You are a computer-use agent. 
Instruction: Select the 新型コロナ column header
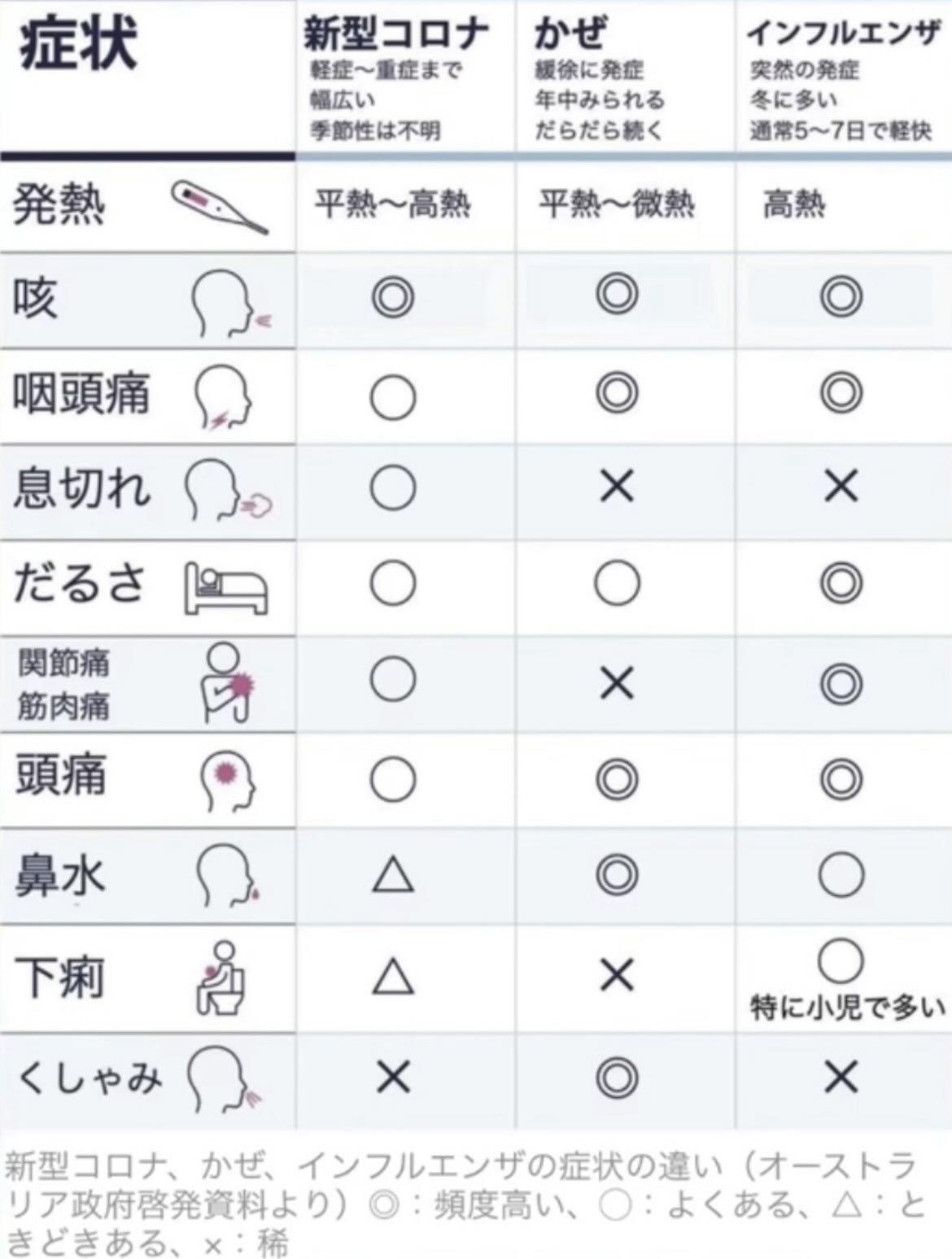[x=396, y=34]
